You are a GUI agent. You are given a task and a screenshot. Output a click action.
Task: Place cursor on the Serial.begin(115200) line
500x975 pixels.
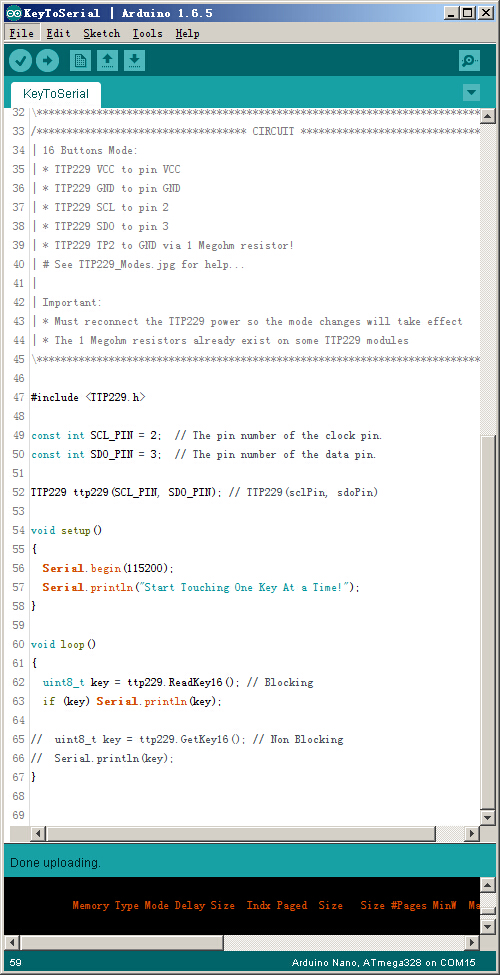(x=109, y=568)
